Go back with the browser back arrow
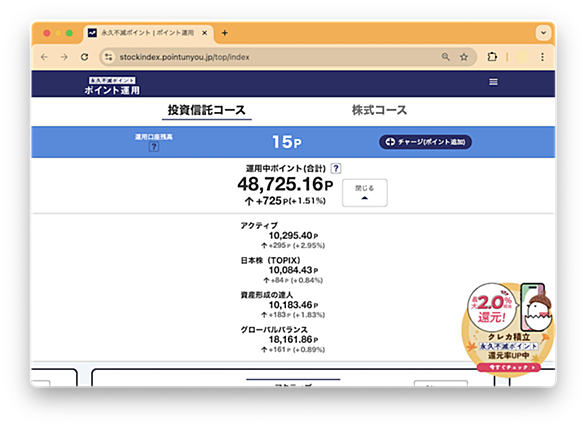 (44, 57)
